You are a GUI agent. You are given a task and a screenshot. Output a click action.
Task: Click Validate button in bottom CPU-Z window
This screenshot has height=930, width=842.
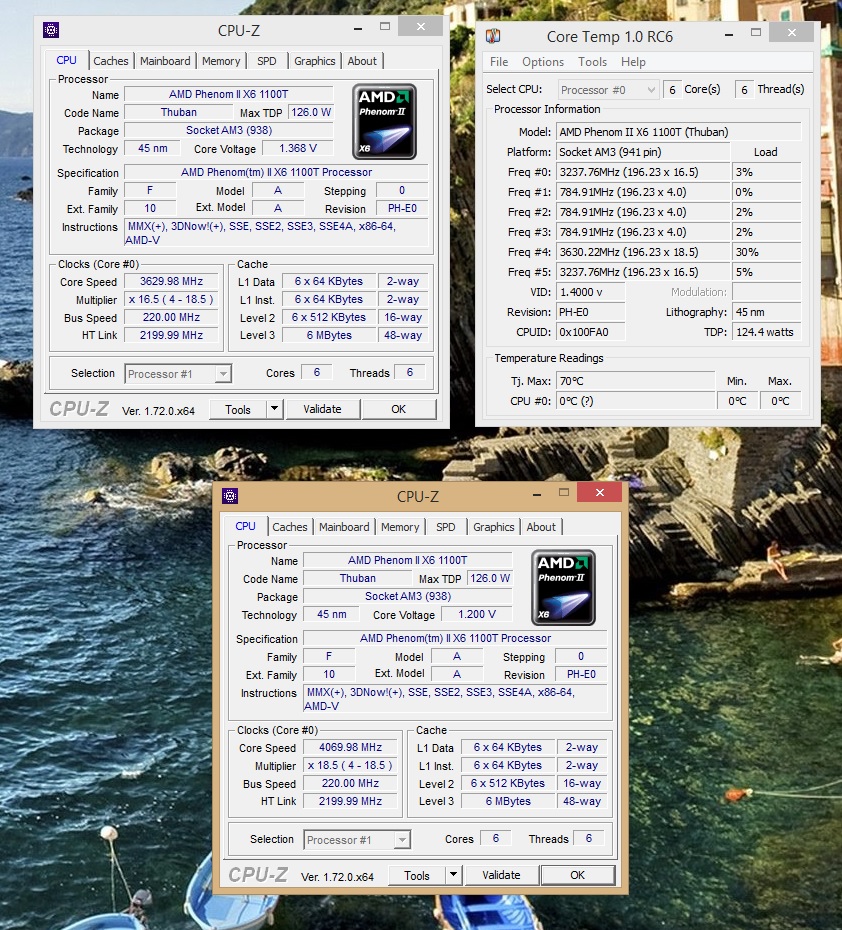(x=502, y=875)
